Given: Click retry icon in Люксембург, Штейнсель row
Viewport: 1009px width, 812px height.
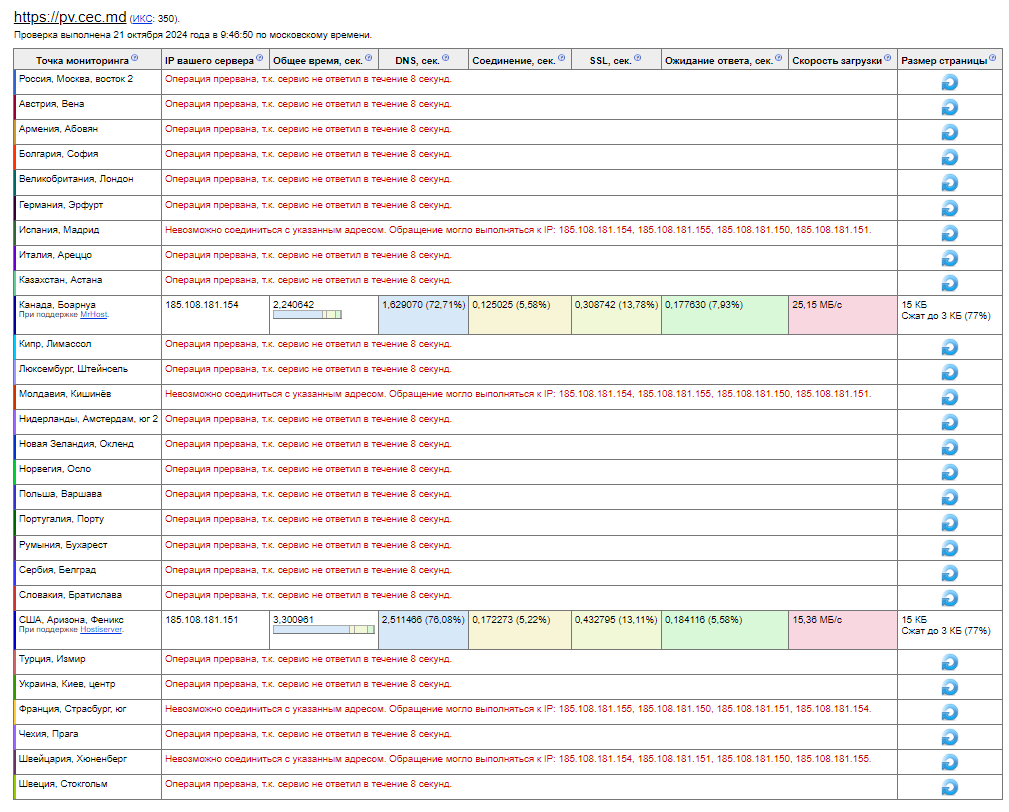Looking at the screenshot, I should tap(950, 373).
